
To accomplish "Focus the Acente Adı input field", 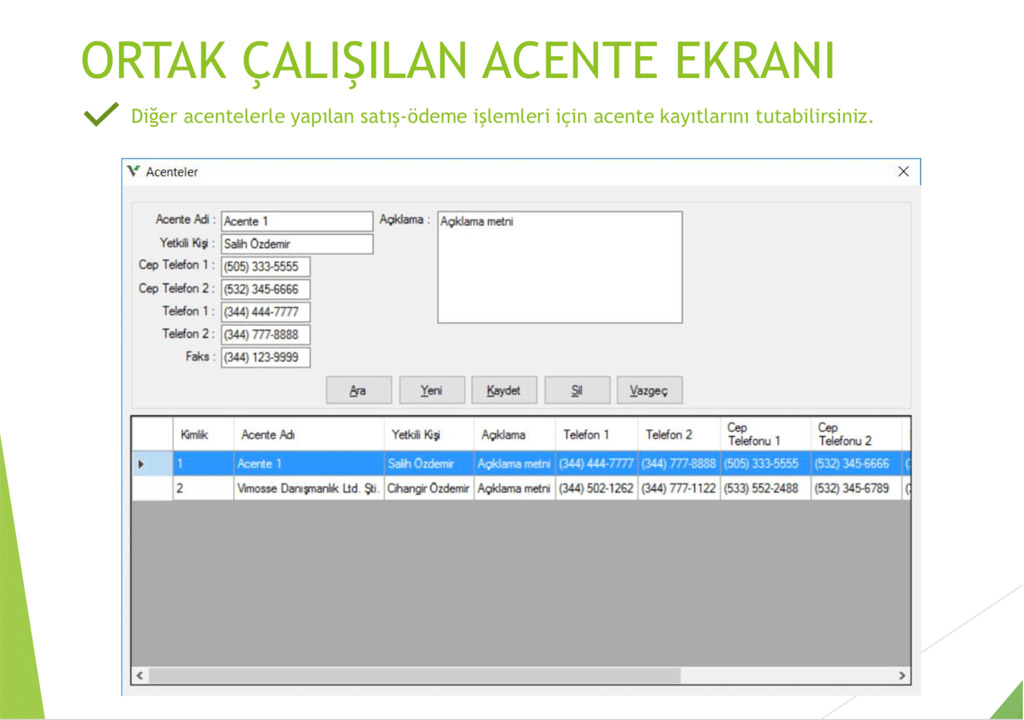I will click(296, 221).
